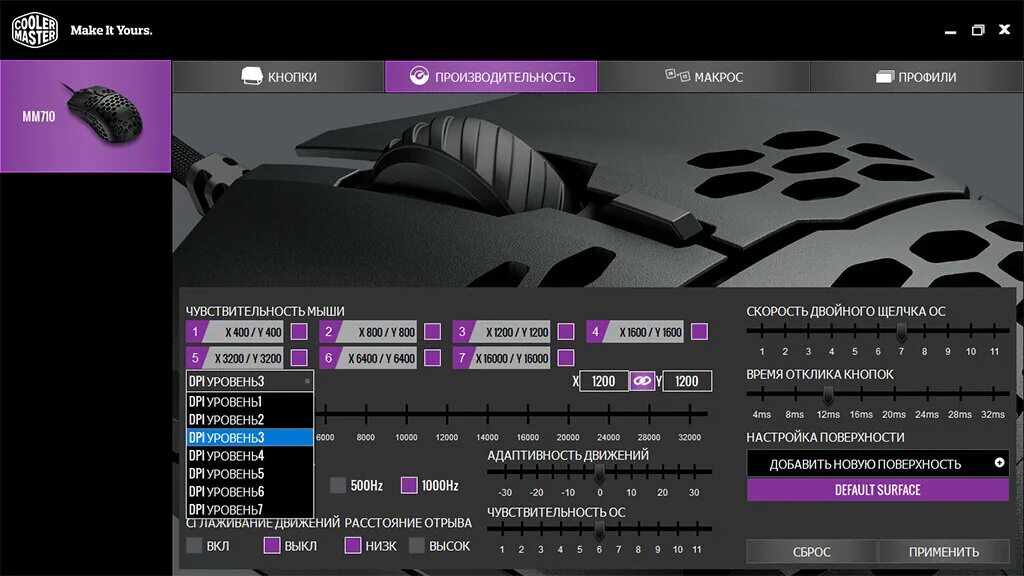Set button response time to 16ms
The width and height of the screenshot is (1024, 576).
[861, 394]
